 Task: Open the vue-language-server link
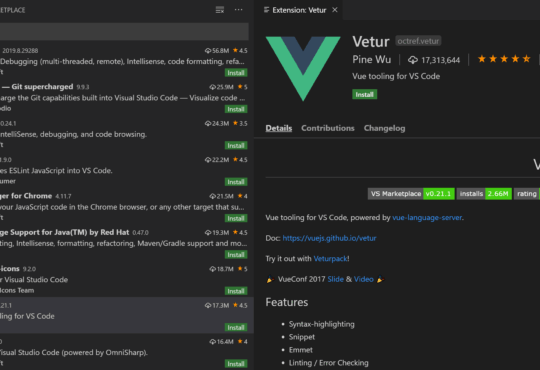coord(427,218)
